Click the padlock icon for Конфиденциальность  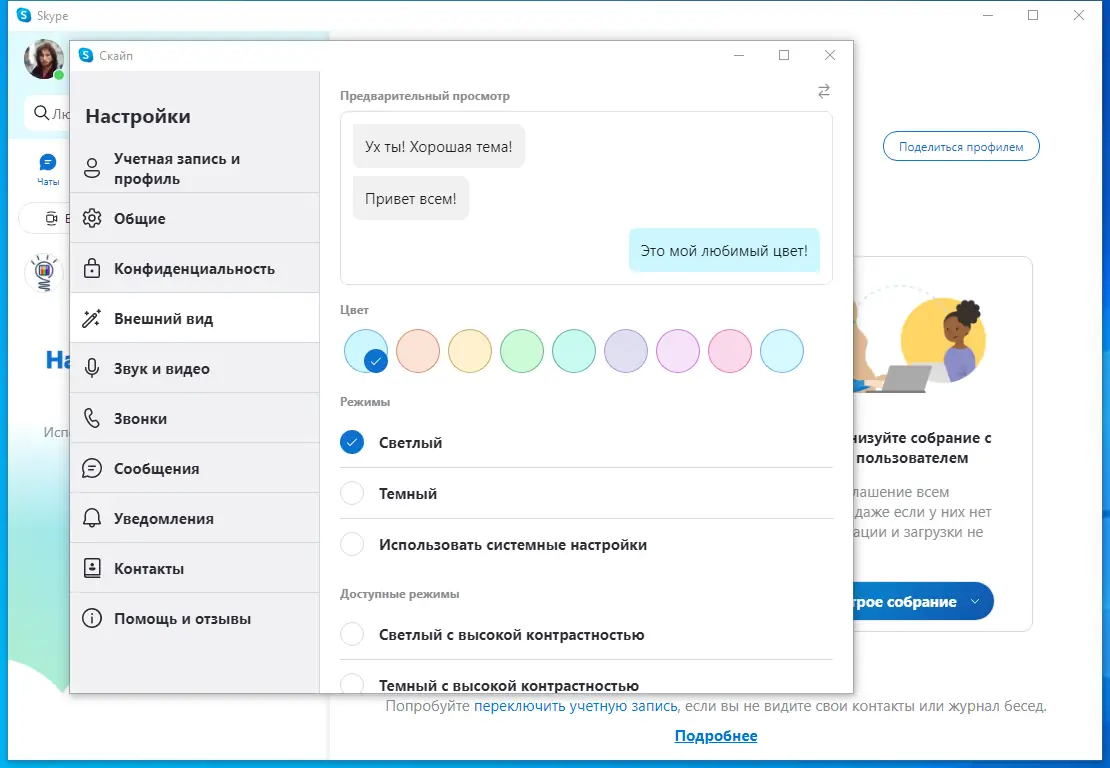point(92,268)
